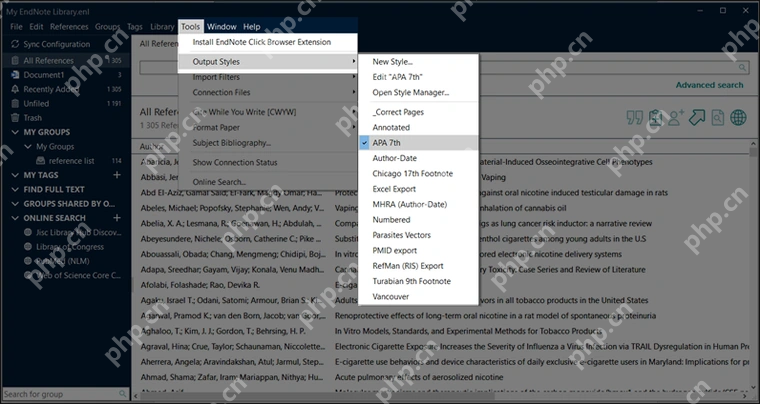Select the Numbered output style
Image resolution: width=760 pixels, height=404 pixels.
tap(418, 219)
